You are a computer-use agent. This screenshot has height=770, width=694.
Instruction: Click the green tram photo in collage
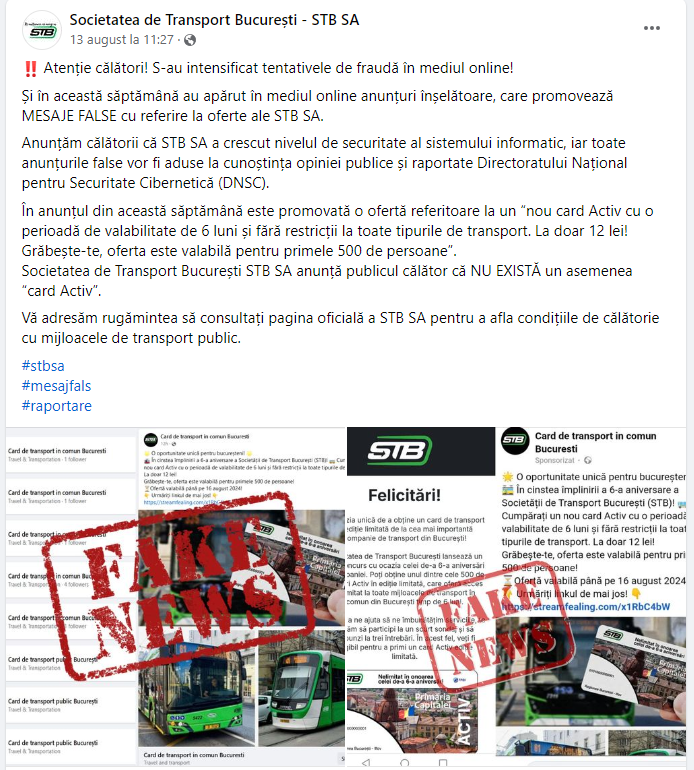click(x=301, y=688)
